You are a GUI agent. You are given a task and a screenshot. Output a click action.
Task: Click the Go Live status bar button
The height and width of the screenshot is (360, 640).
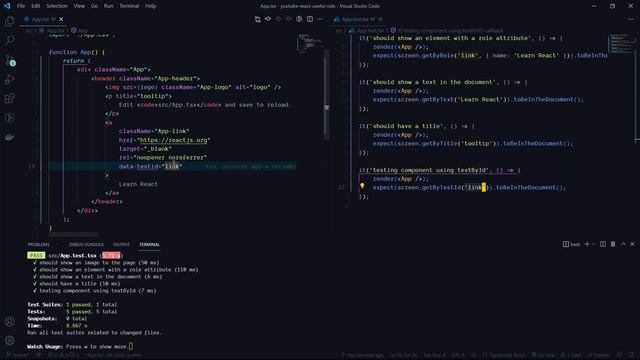(x=542, y=355)
